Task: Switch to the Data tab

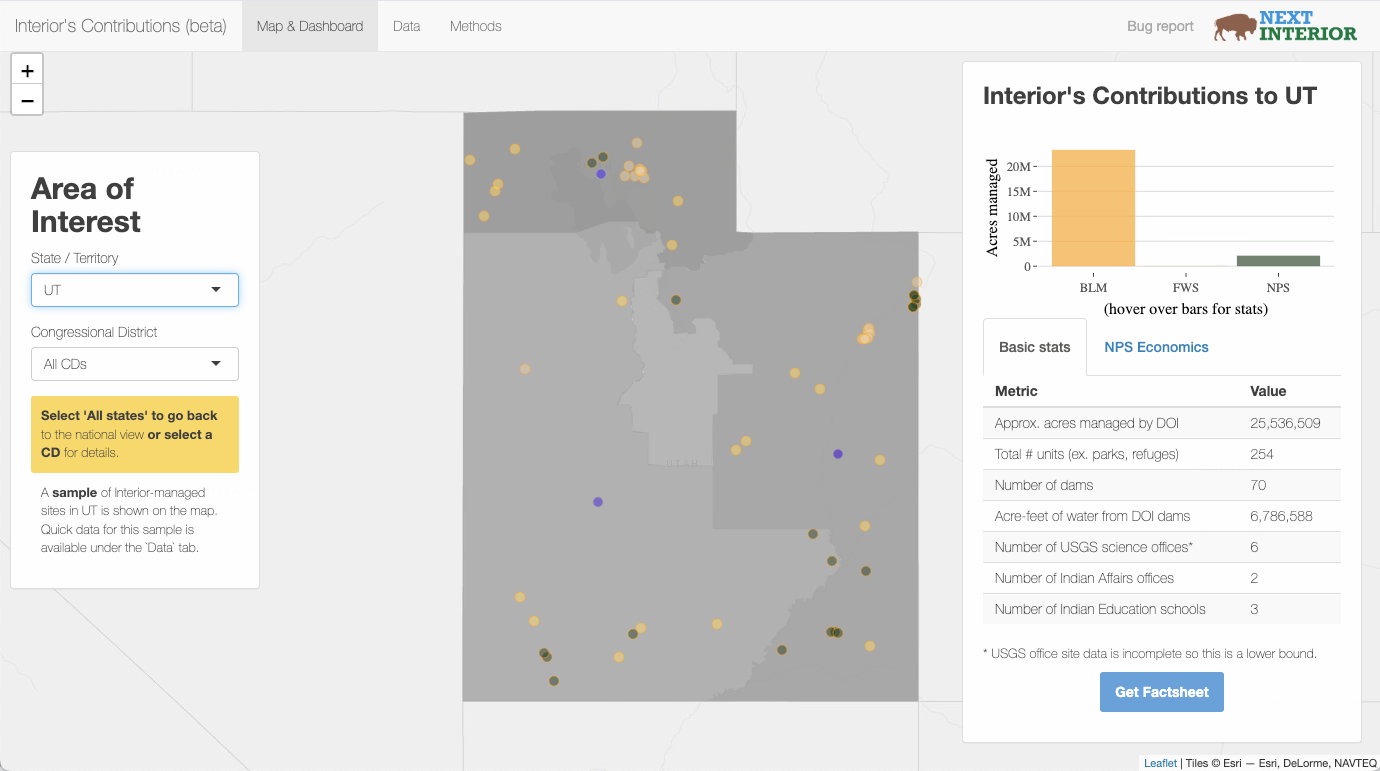Action: click(406, 26)
